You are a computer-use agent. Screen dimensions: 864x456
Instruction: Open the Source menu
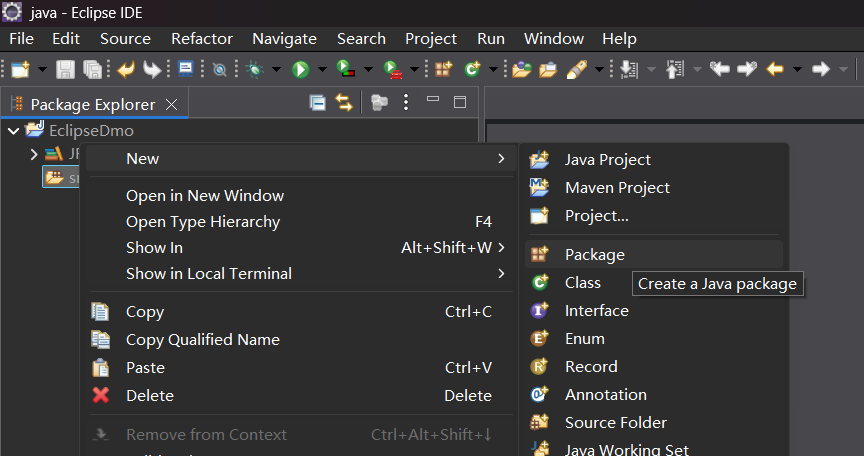tap(126, 39)
